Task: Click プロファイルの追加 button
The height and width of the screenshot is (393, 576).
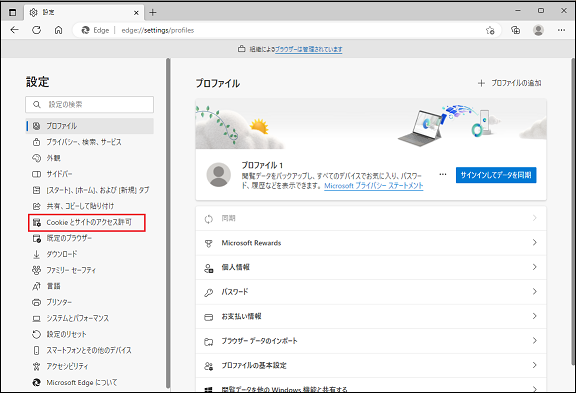Action: (510, 83)
